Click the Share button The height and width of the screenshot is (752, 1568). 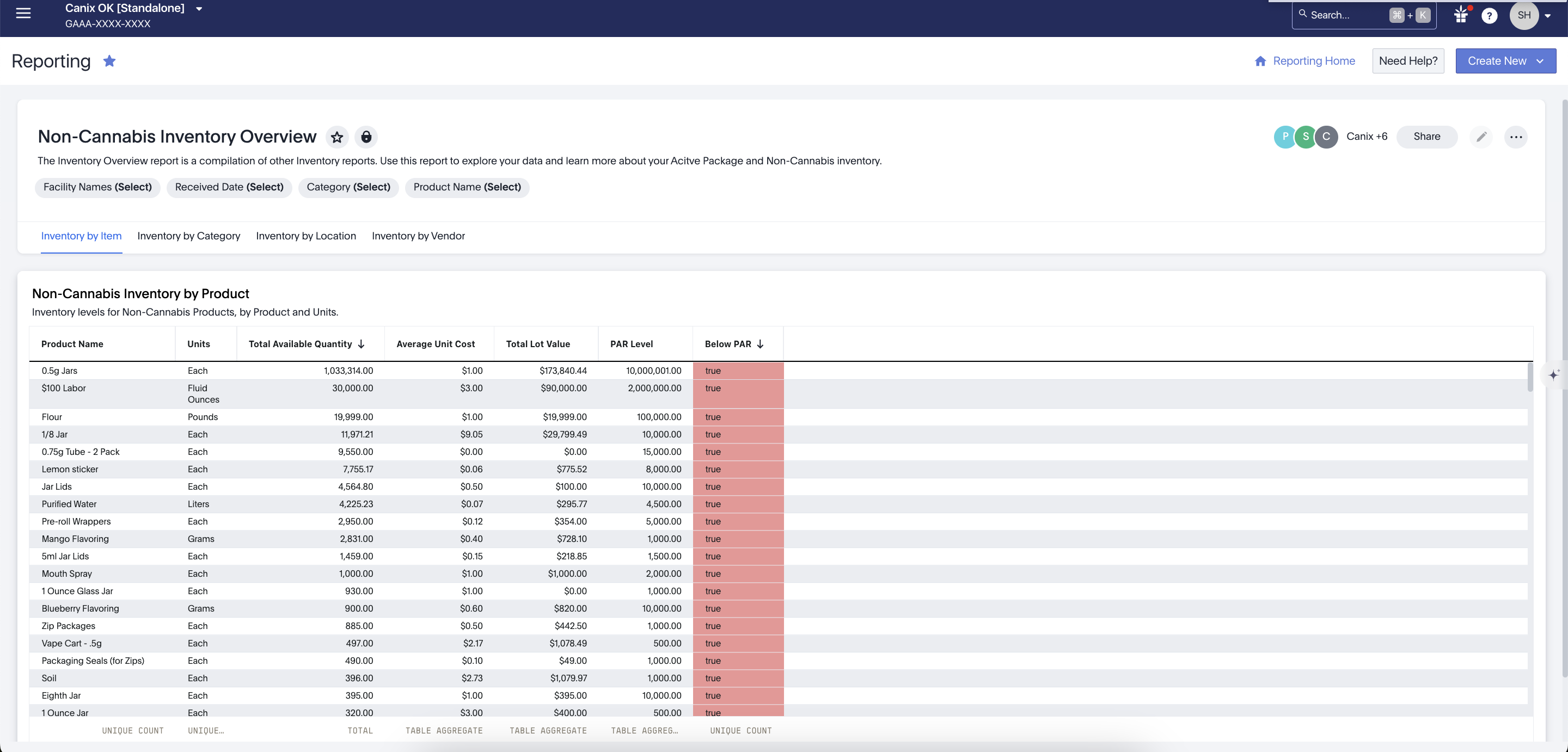pos(1426,136)
